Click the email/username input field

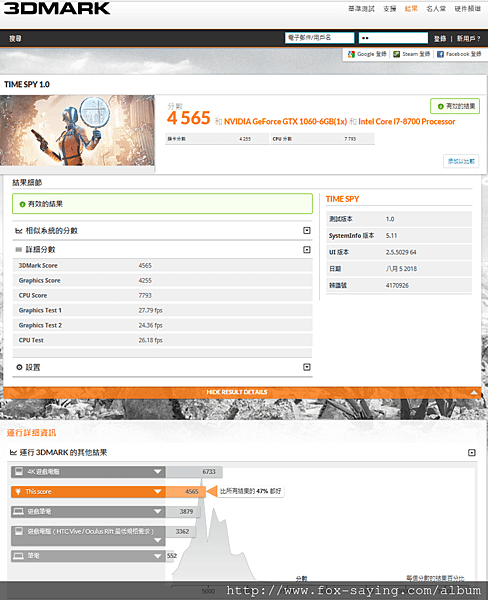(320, 38)
